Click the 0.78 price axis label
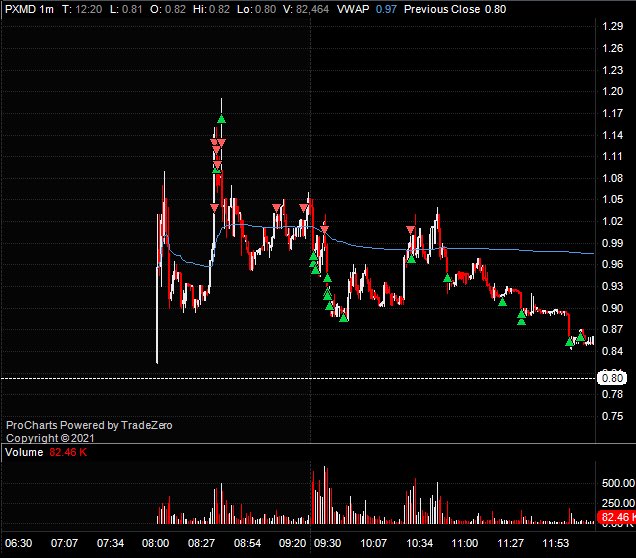636x558 pixels. tap(612, 394)
